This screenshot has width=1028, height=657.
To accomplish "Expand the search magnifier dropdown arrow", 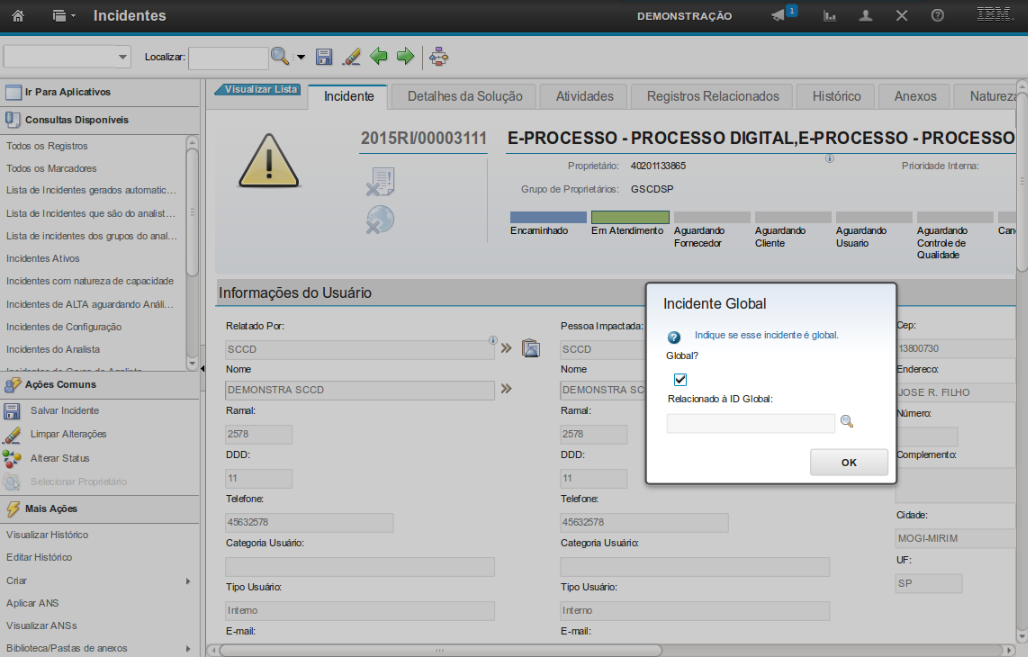I will (x=300, y=57).
